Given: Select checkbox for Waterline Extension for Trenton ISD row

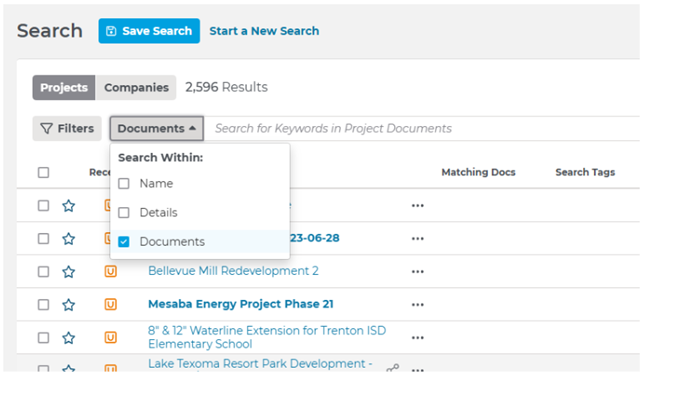Looking at the screenshot, I should 43,338.
